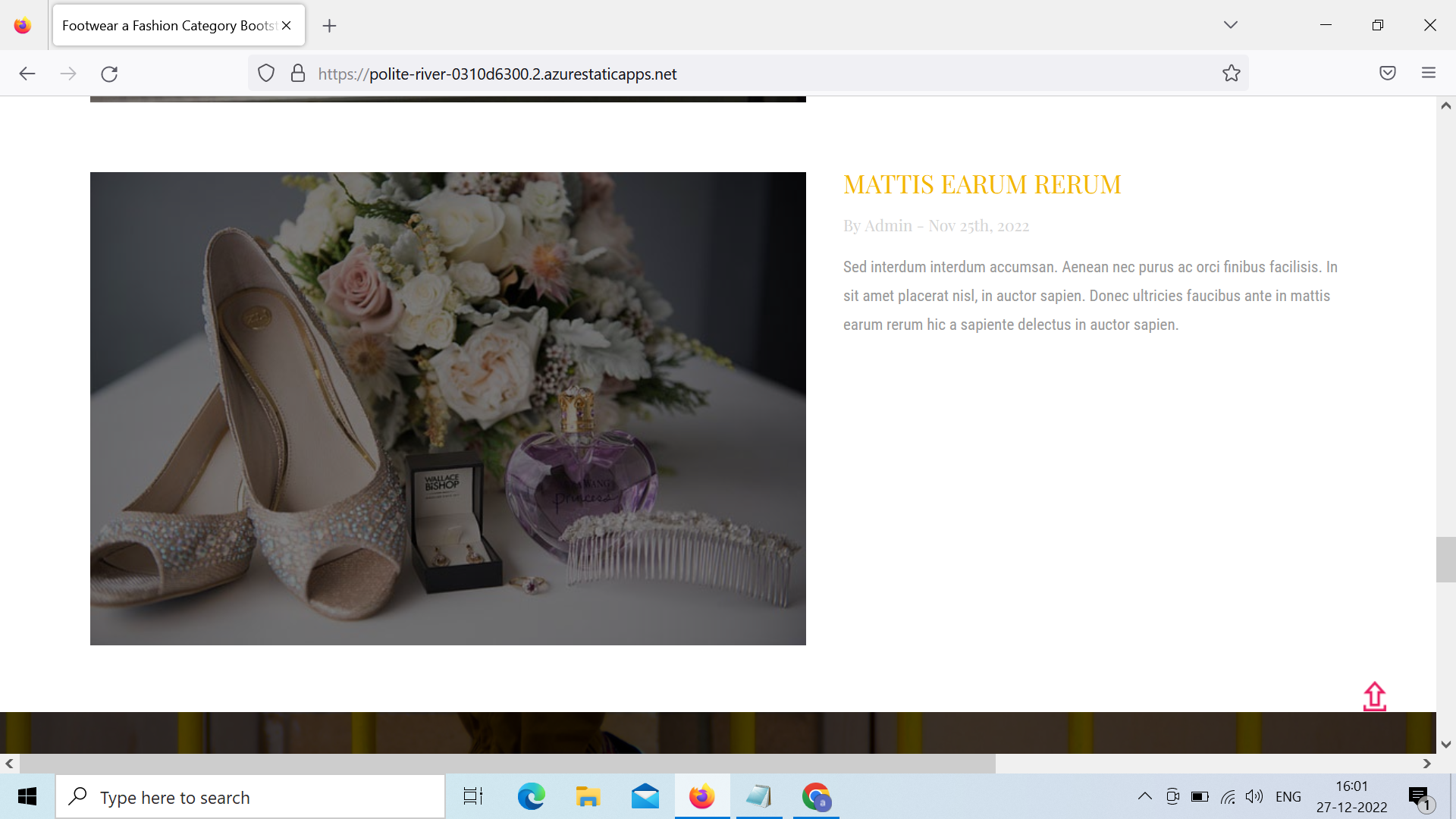Click the Firefox reload page icon
1456x819 pixels.
pos(109,74)
